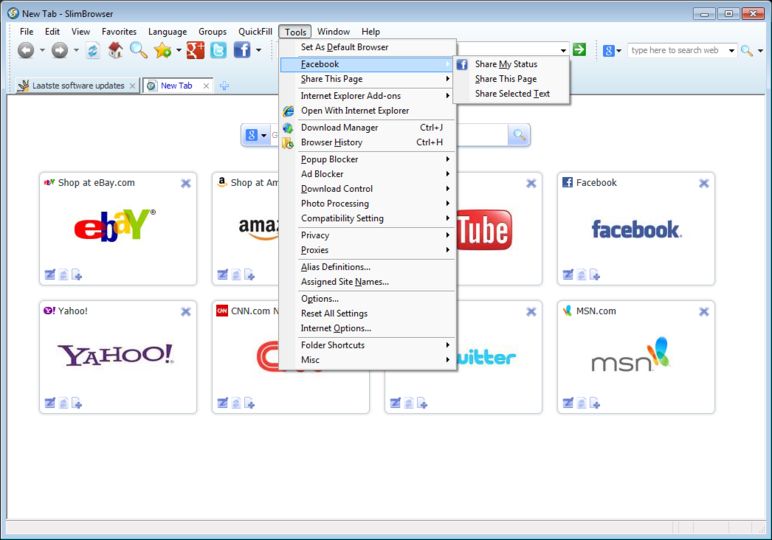Click the Twitter toolbar icon
The height and width of the screenshot is (540, 772).
(219, 50)
